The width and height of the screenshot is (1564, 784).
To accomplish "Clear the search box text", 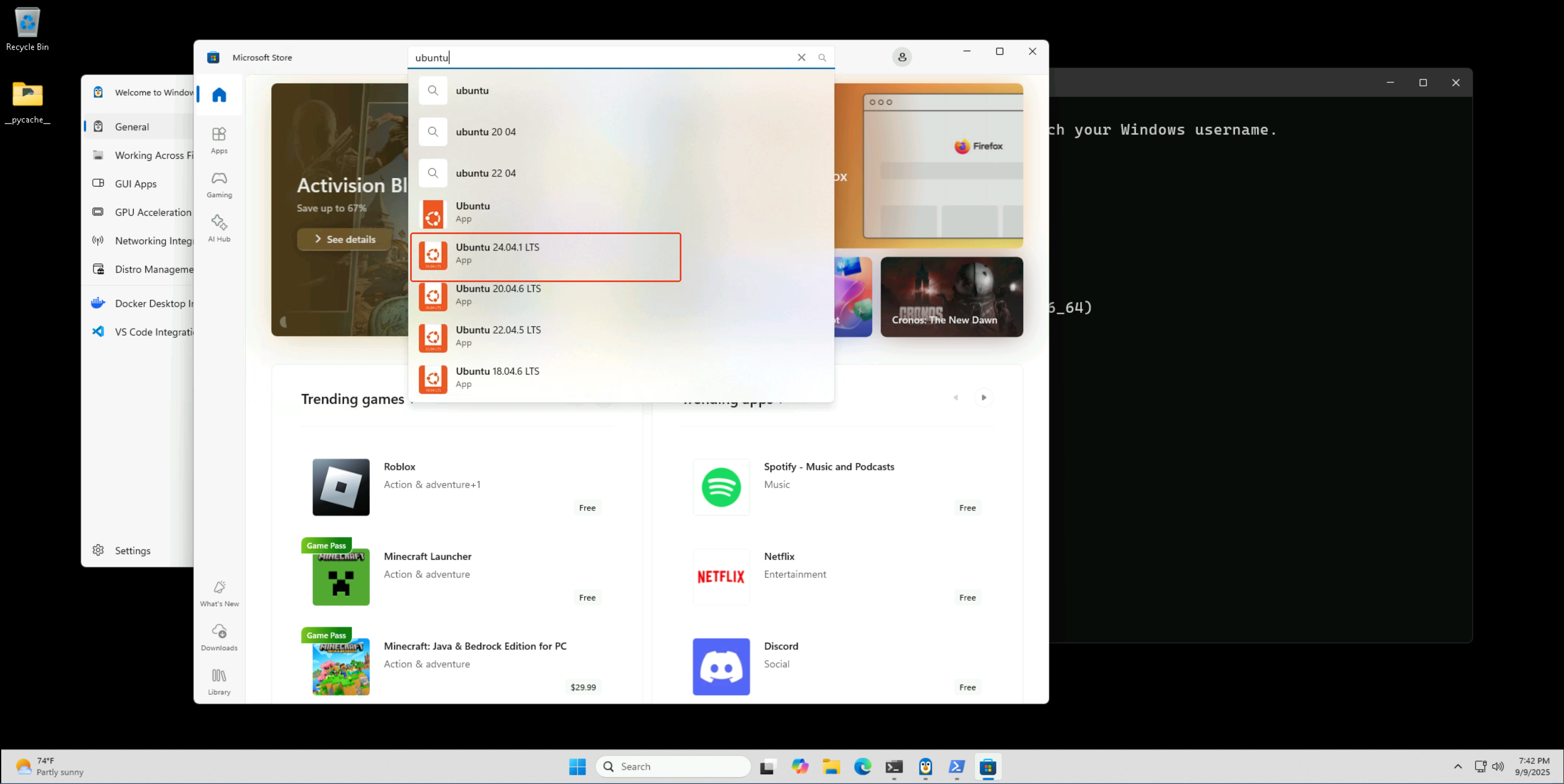I will pos(802,57).
